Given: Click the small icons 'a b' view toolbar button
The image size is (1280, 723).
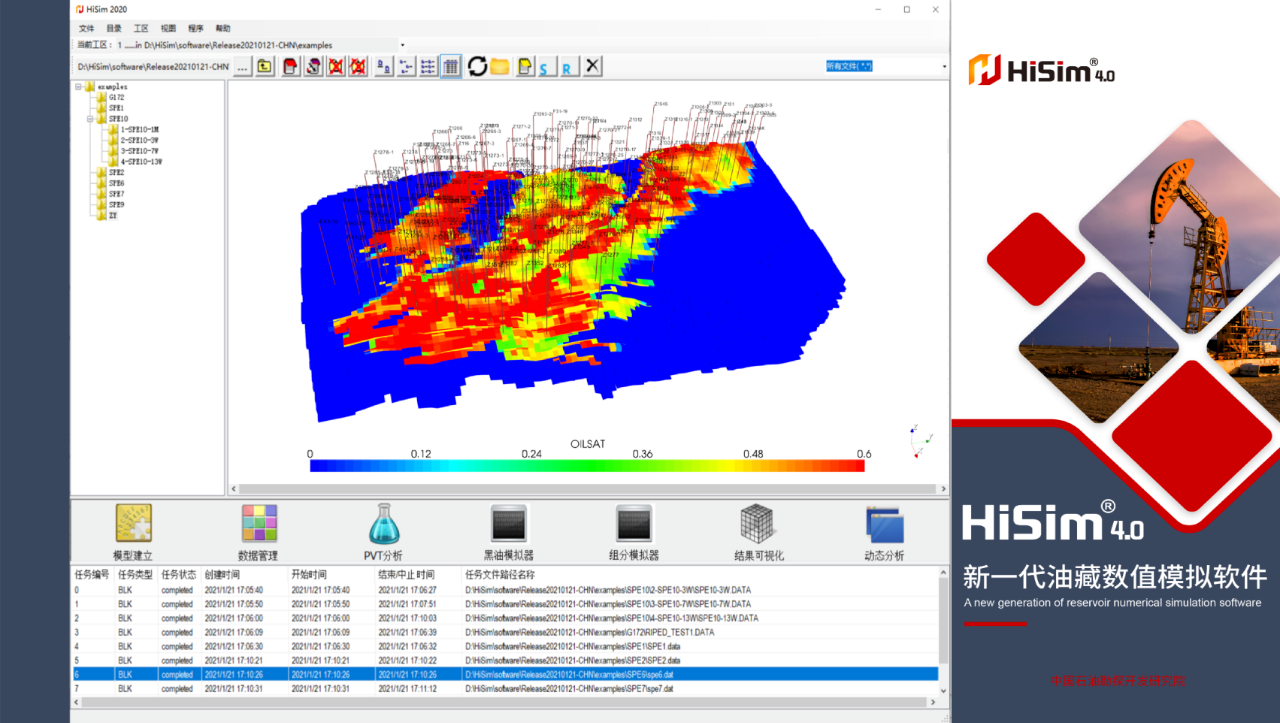Looking at the screenshot, I should coord(384,66).
